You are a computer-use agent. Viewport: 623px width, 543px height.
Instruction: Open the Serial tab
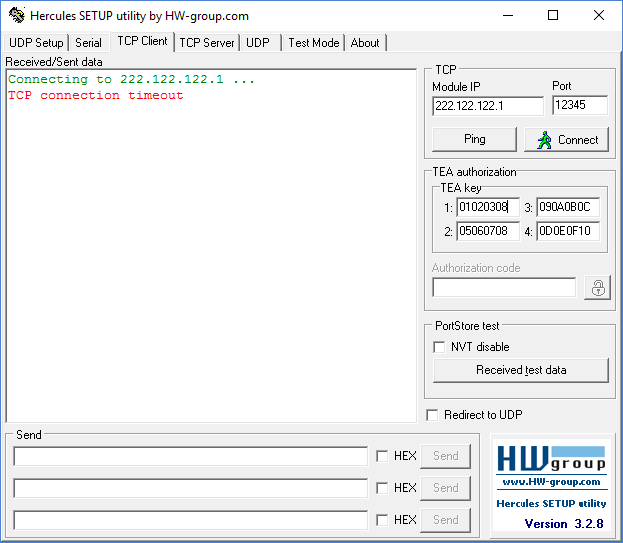click(88, 43)
